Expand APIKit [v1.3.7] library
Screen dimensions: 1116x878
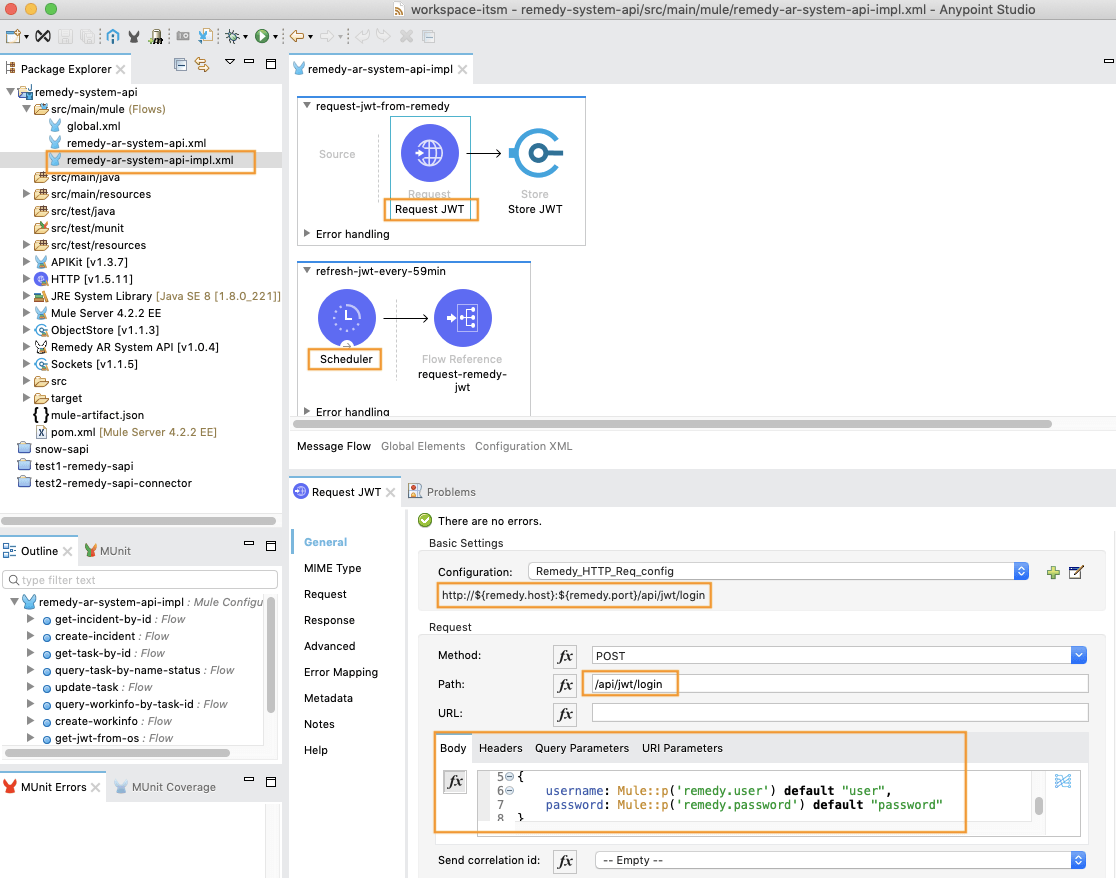point(26,262)
